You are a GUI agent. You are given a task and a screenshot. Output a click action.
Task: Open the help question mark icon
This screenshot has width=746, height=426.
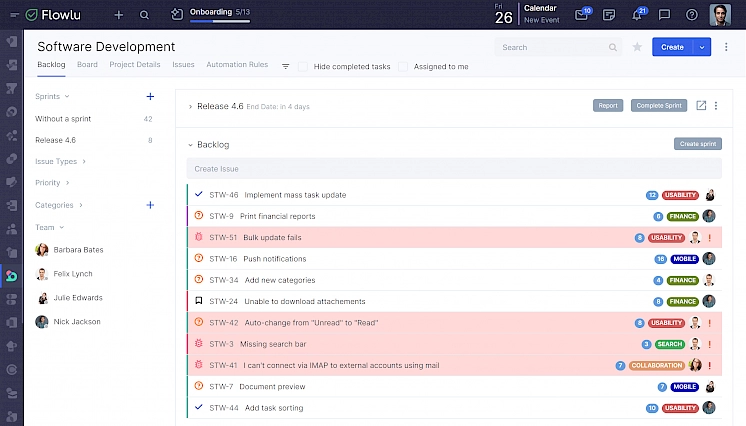(x=692, y=15)
